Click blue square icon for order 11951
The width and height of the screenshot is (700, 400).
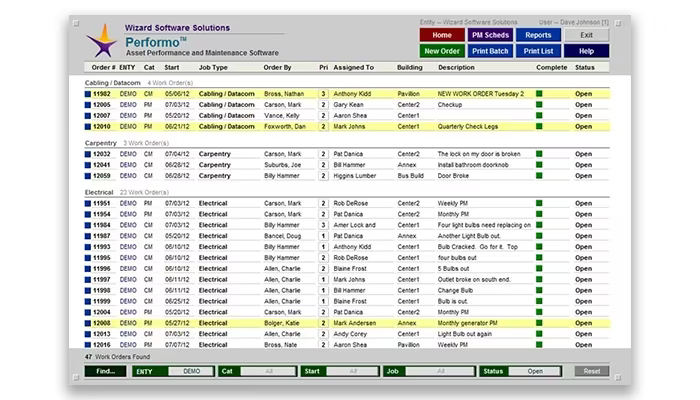tap(88, 203)
